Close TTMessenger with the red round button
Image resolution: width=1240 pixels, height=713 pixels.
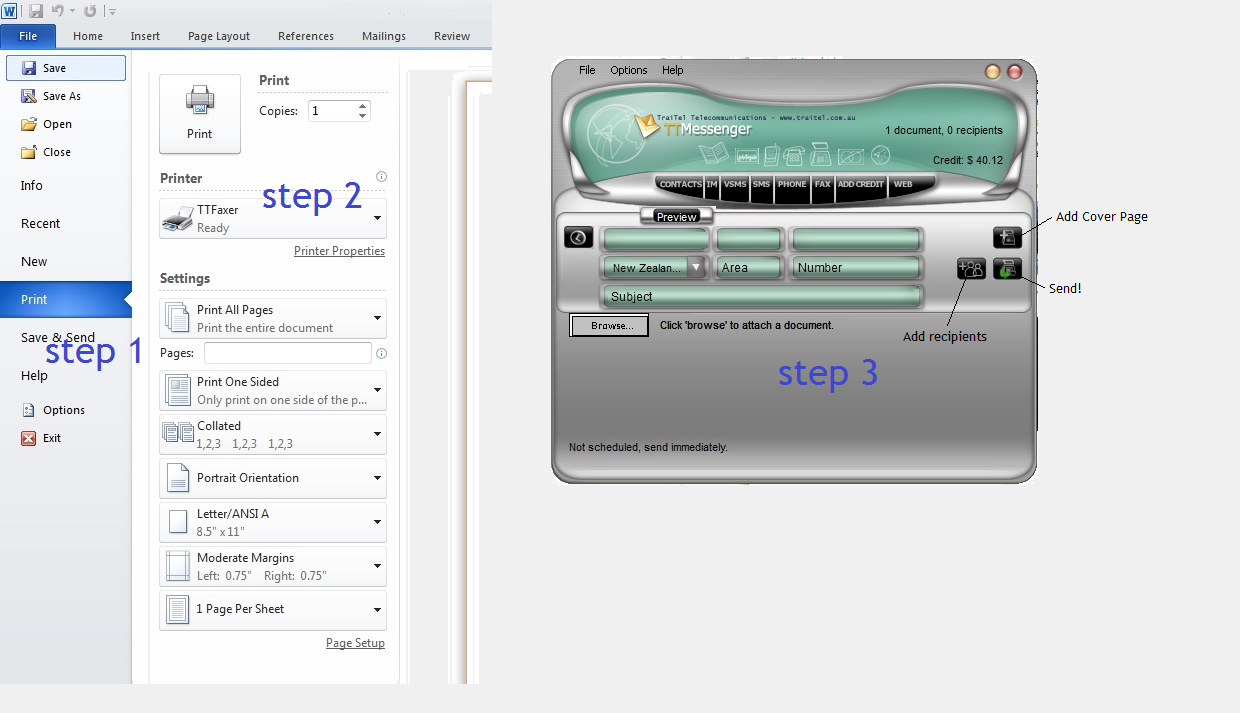point(1014,72)
